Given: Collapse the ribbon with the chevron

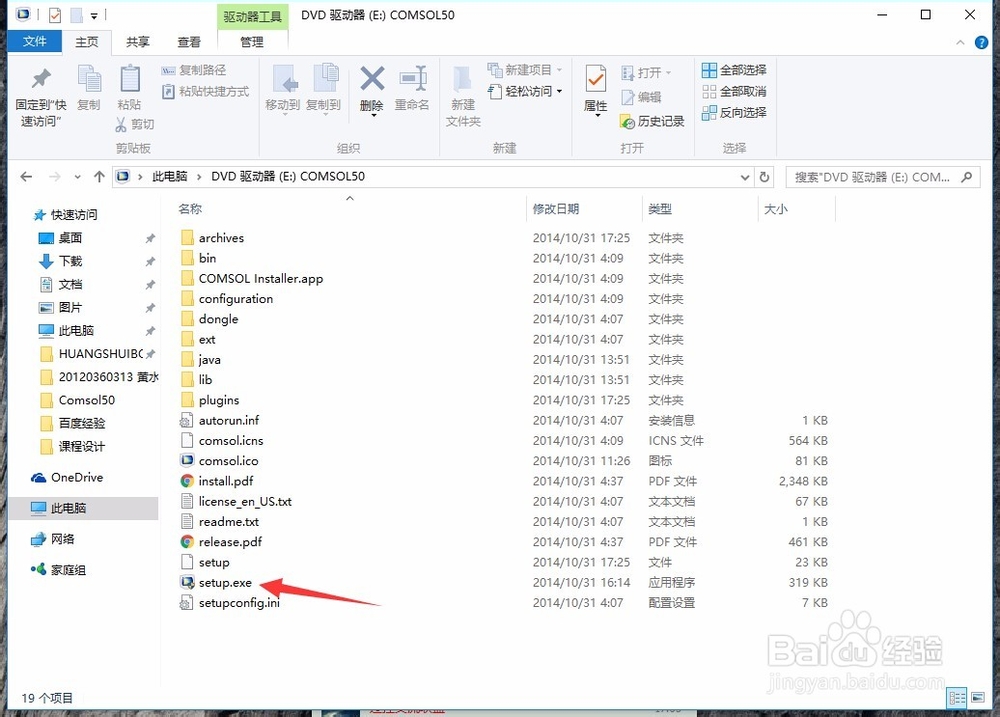Looking at the screenshot, I should pos(960,43).
